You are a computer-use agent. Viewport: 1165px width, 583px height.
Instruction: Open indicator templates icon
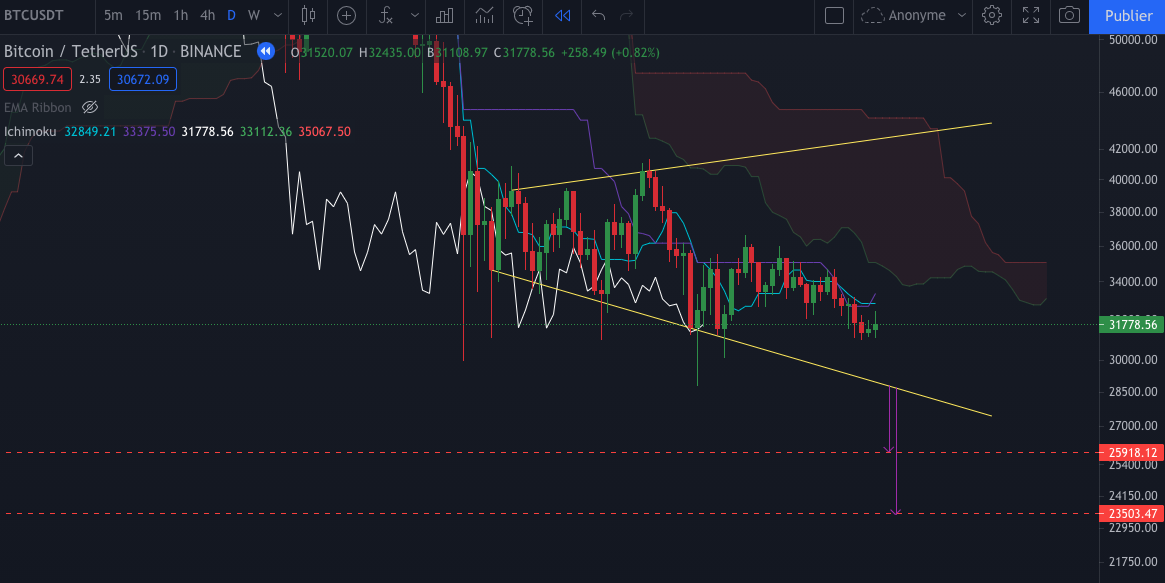point(484,16)
